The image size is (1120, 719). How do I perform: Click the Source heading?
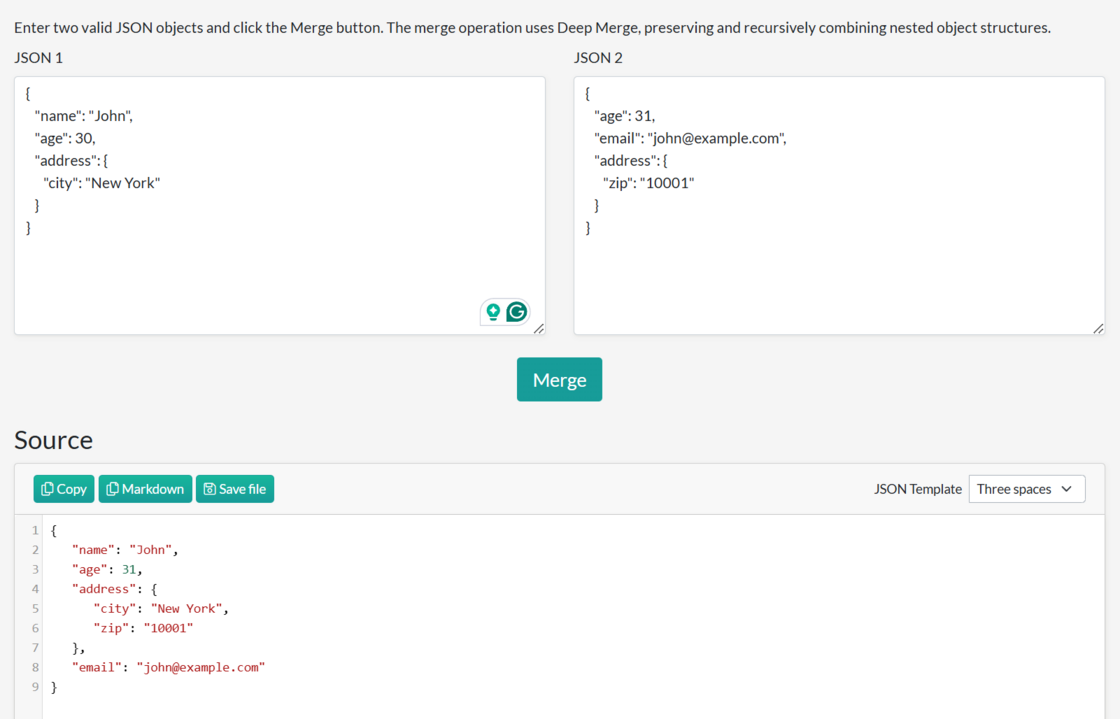tap(54, 440)
